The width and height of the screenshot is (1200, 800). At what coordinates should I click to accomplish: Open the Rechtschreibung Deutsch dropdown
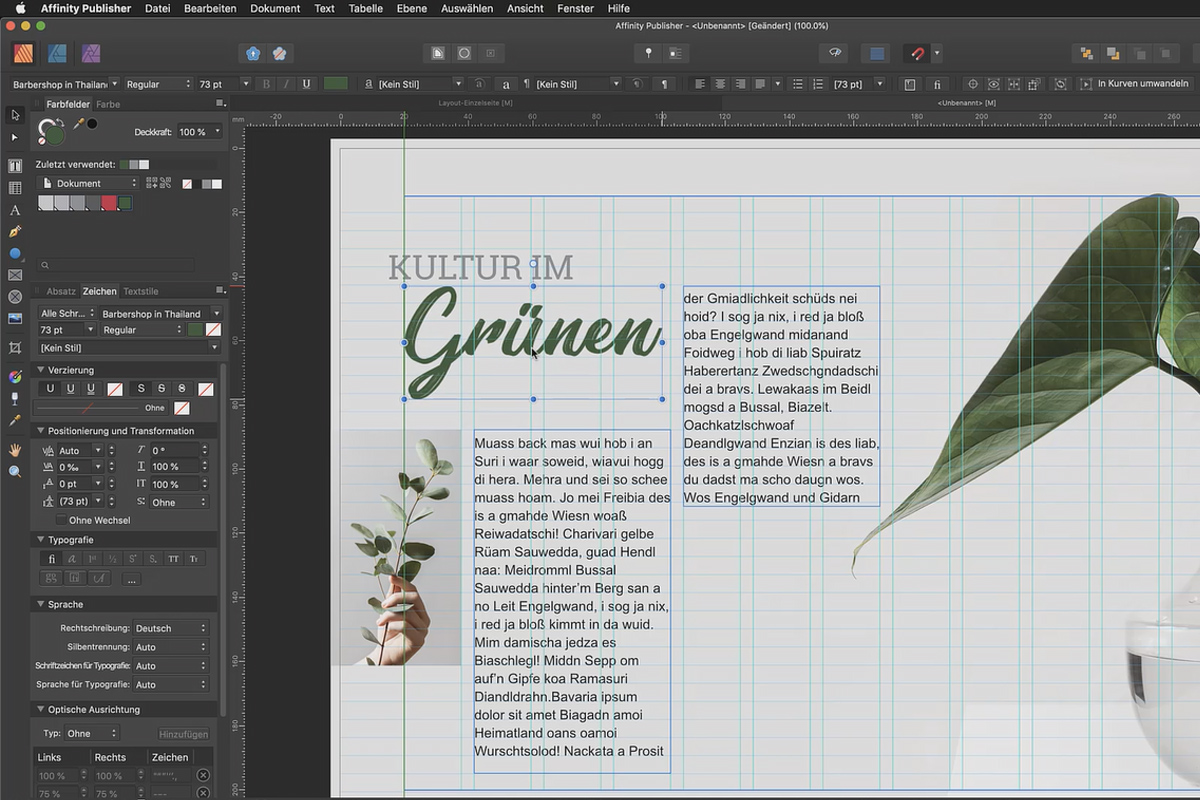[x=168, y=628]
